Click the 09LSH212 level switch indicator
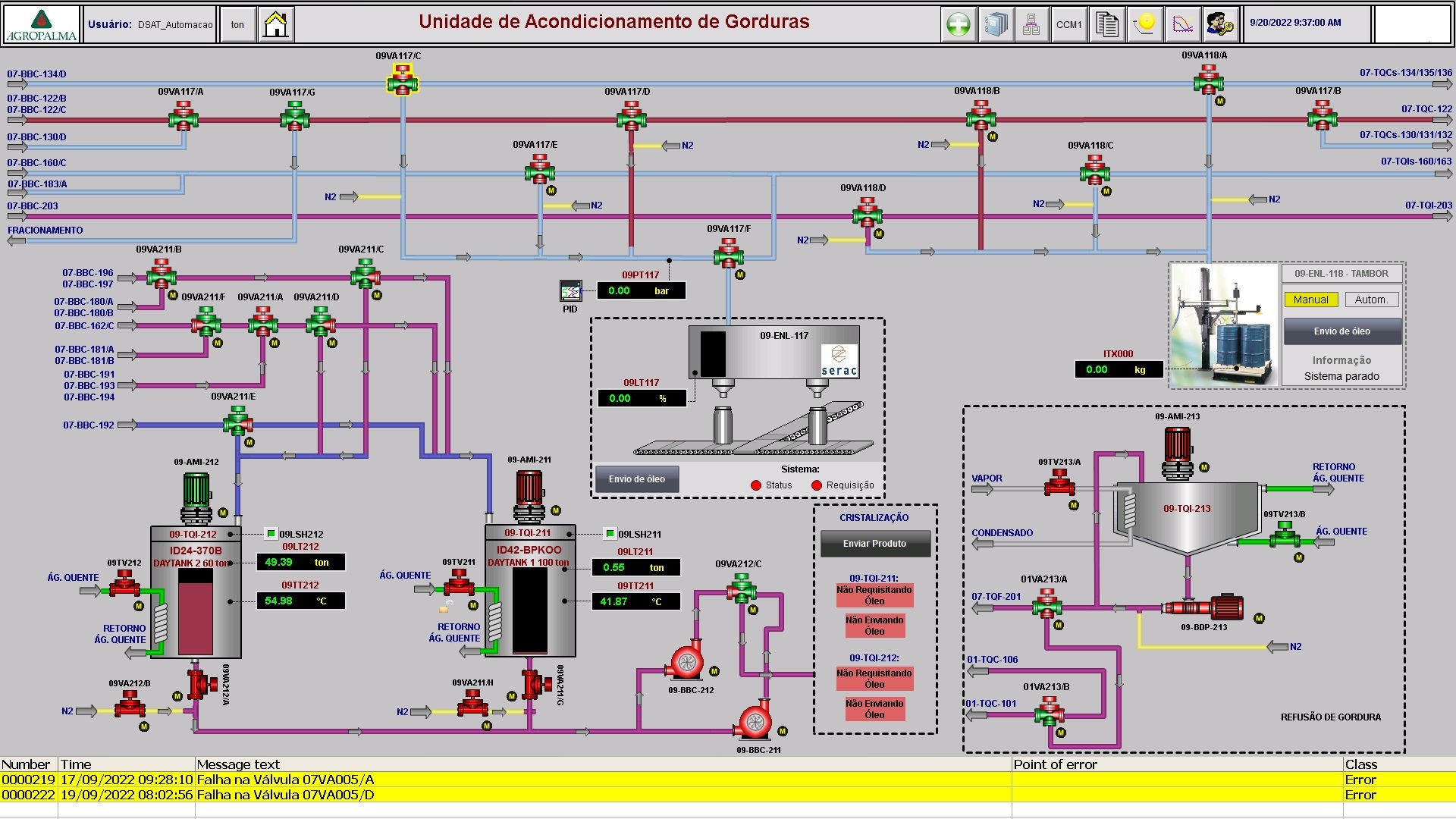This screenshot has width=1456, height=819. click(271, 534)
